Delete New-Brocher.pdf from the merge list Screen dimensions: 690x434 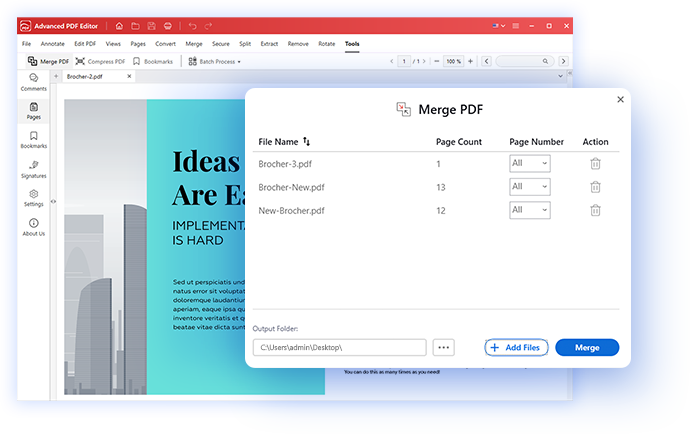595,210
